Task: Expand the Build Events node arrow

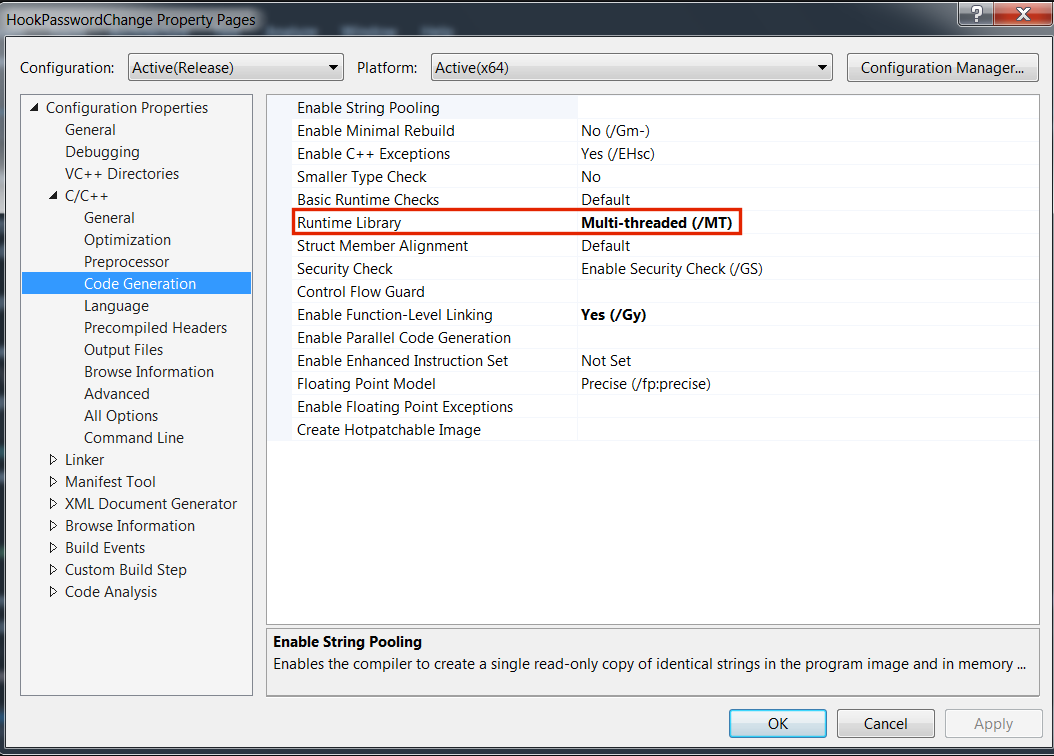Action: pyautogui.click(x=54, y=548)
